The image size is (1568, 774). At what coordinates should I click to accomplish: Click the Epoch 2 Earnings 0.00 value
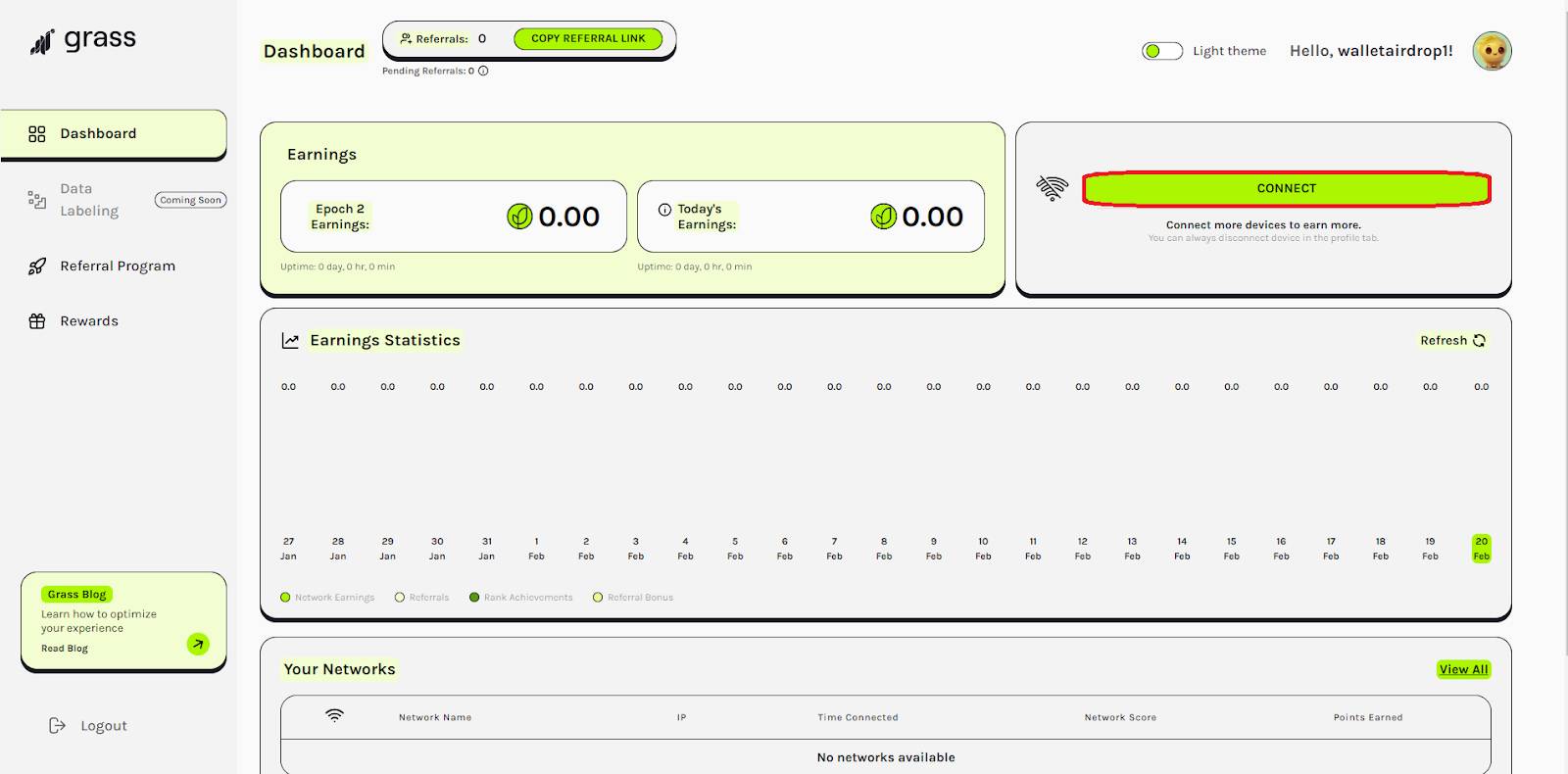pyautogui.click(x=568, y=217)
